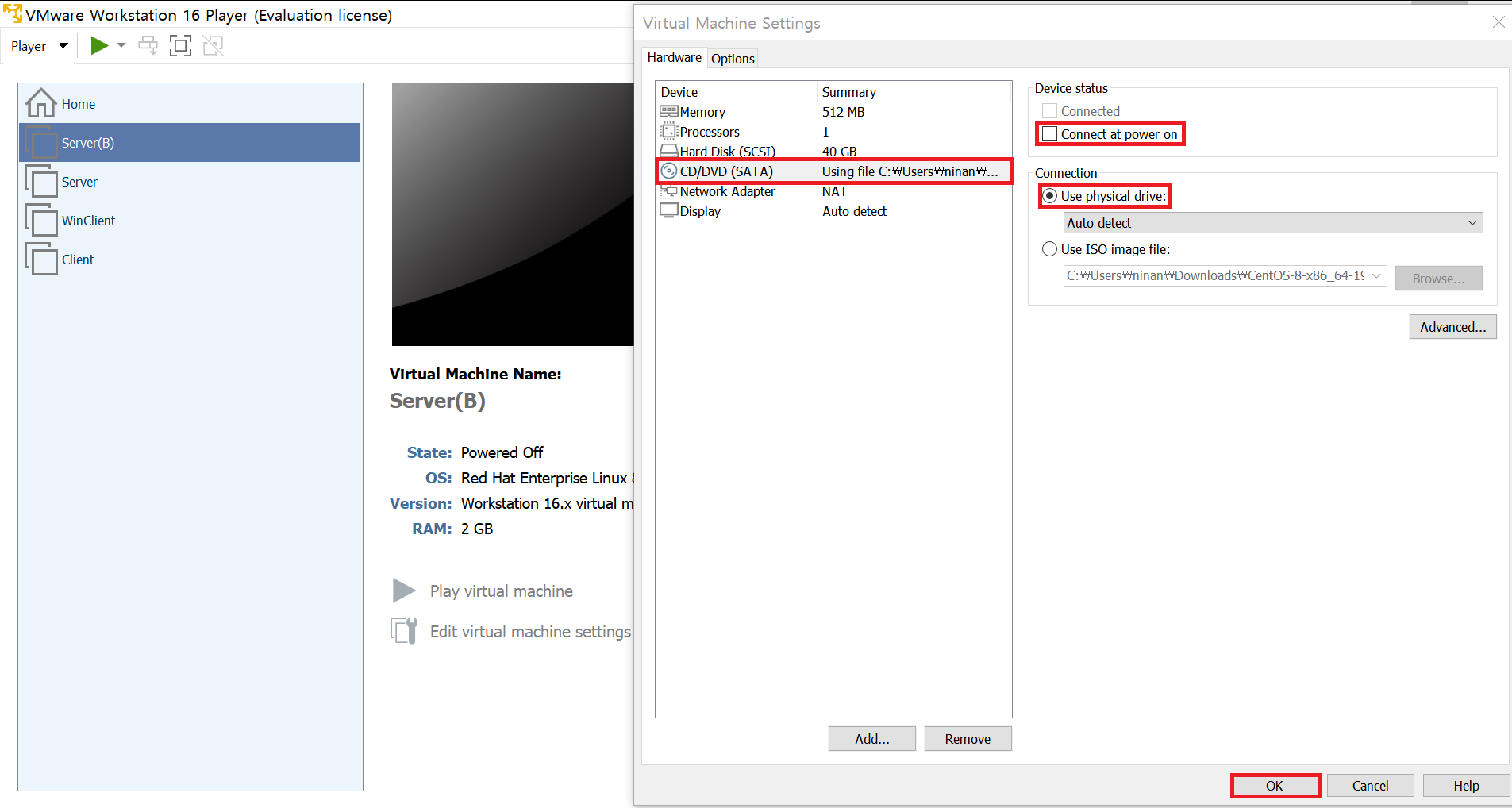Click the Send Ctrl+Alt+Del toolbar icon
The height and width of the screenshot is (808, 1512).
pos(148,46)
